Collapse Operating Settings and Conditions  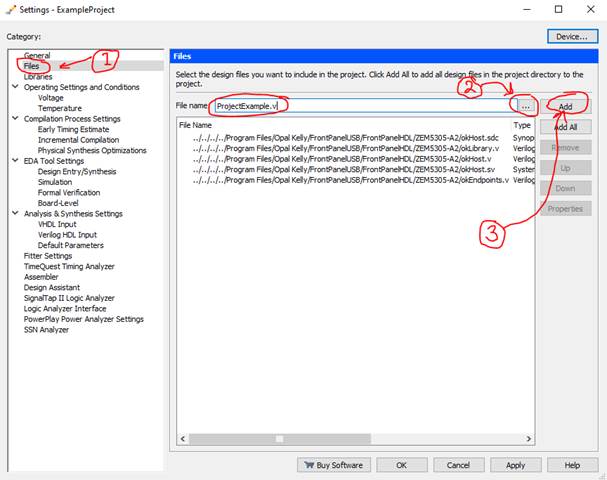[15, 87]
